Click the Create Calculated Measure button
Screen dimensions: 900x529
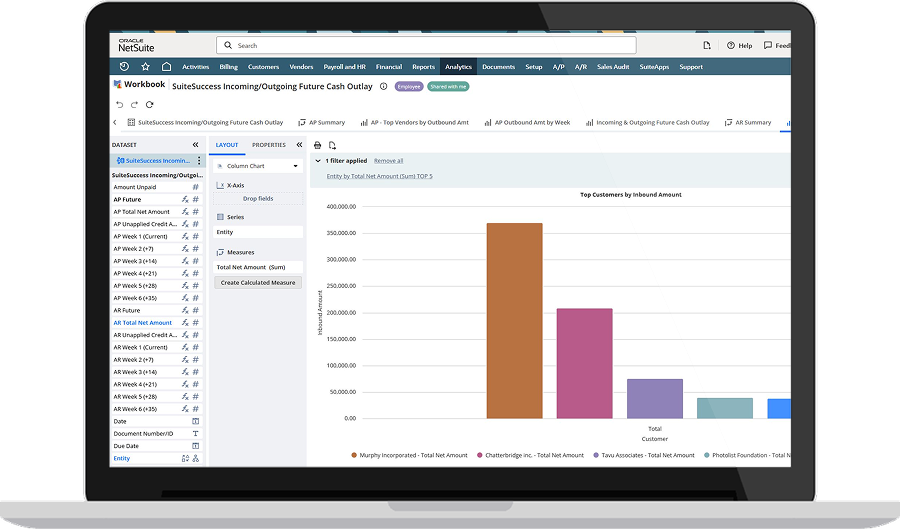point(258,283)
